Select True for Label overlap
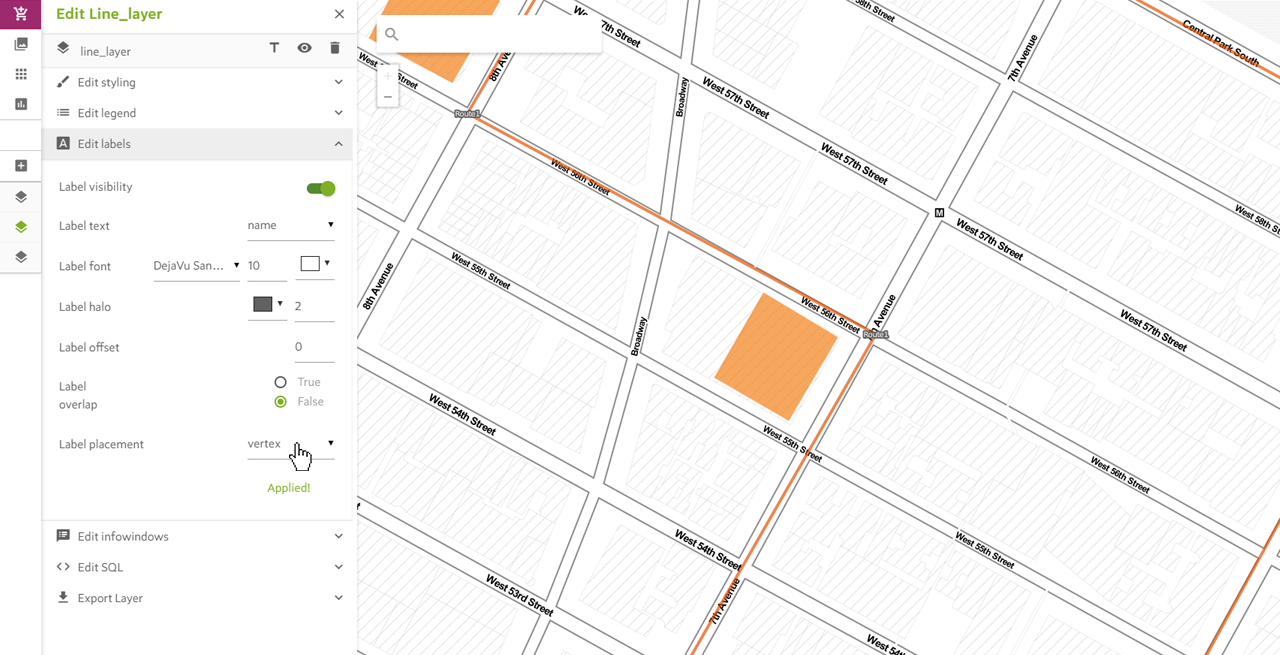This screenshot has height=655, width=1280. pyautogui.click(x=280, y=382)
